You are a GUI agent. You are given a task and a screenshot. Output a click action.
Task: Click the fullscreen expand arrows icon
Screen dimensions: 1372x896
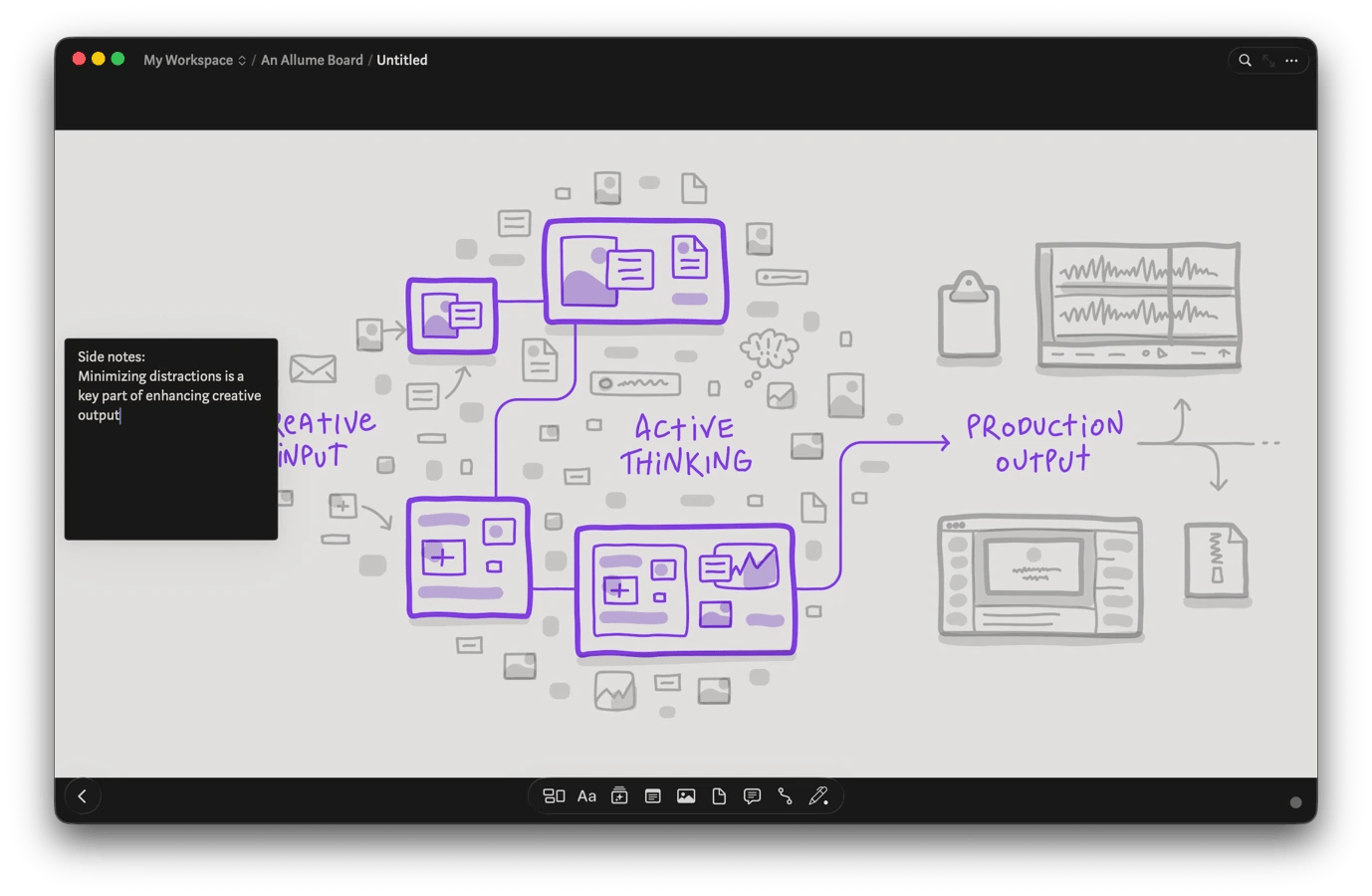pos(1268,61)
